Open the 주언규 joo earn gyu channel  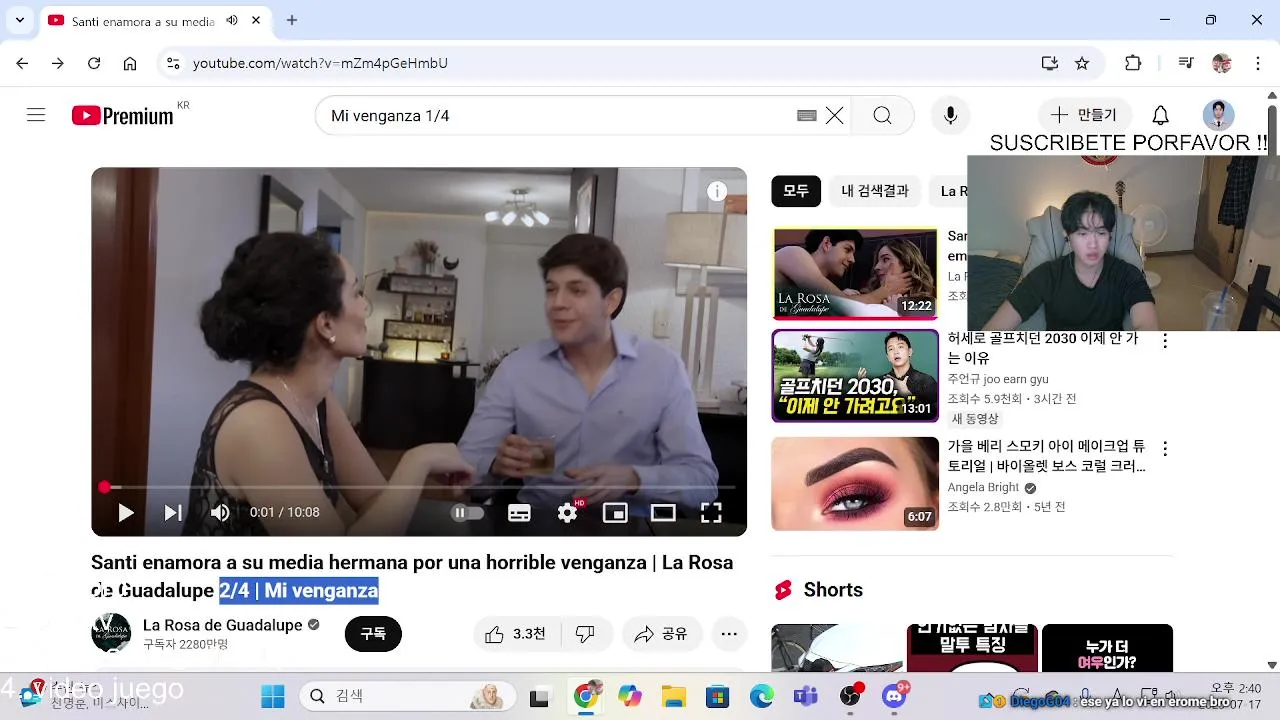tap(998, 379)
